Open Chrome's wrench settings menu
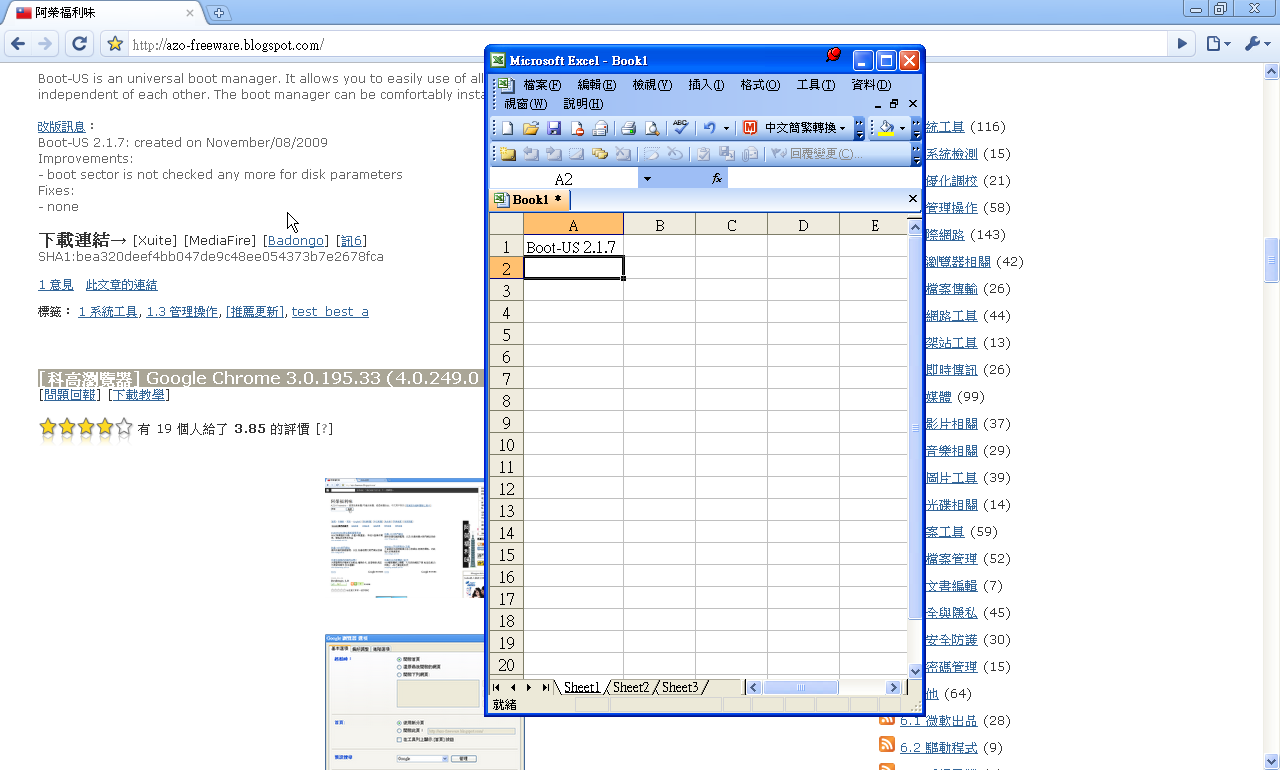The image size is (1280, 770). point(1255,44)
